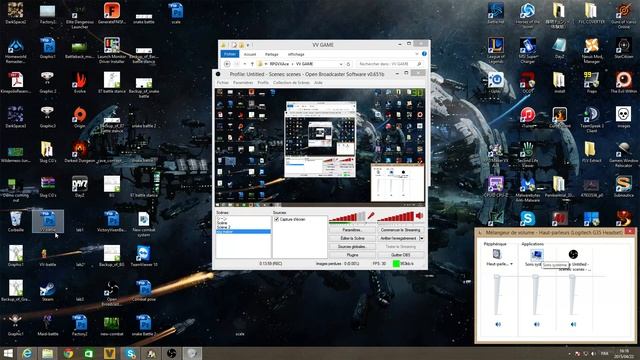Image resolution: width=640 pixels, height=360 pixels.
Task: Open the Aide menu in OBS
Action: coord(318,83)
